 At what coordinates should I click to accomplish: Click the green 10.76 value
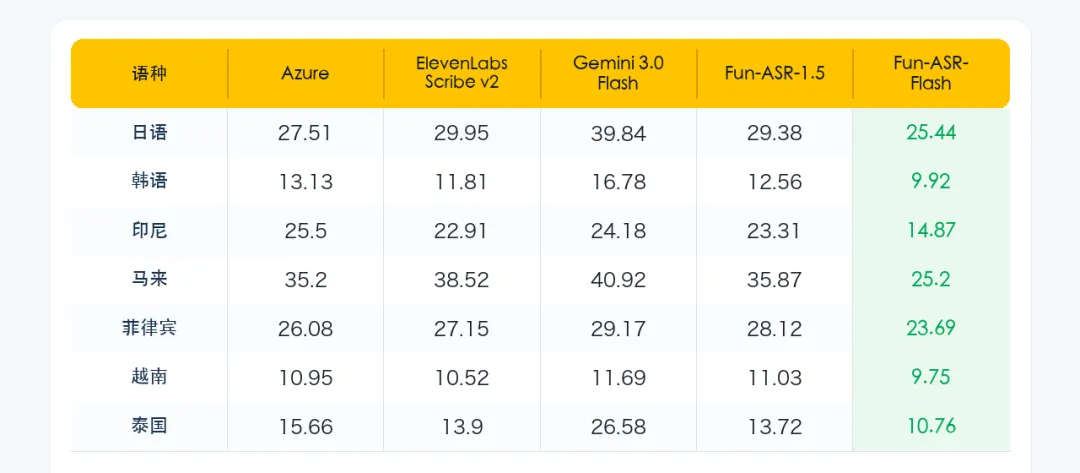coord(931,425)
